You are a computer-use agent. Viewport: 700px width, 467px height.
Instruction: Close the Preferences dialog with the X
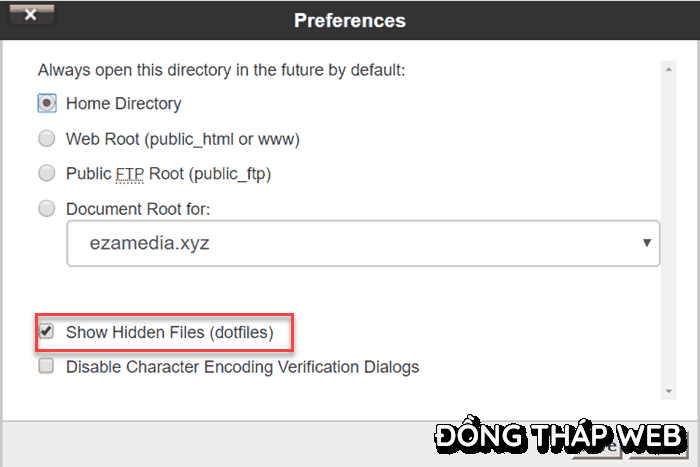31,15
